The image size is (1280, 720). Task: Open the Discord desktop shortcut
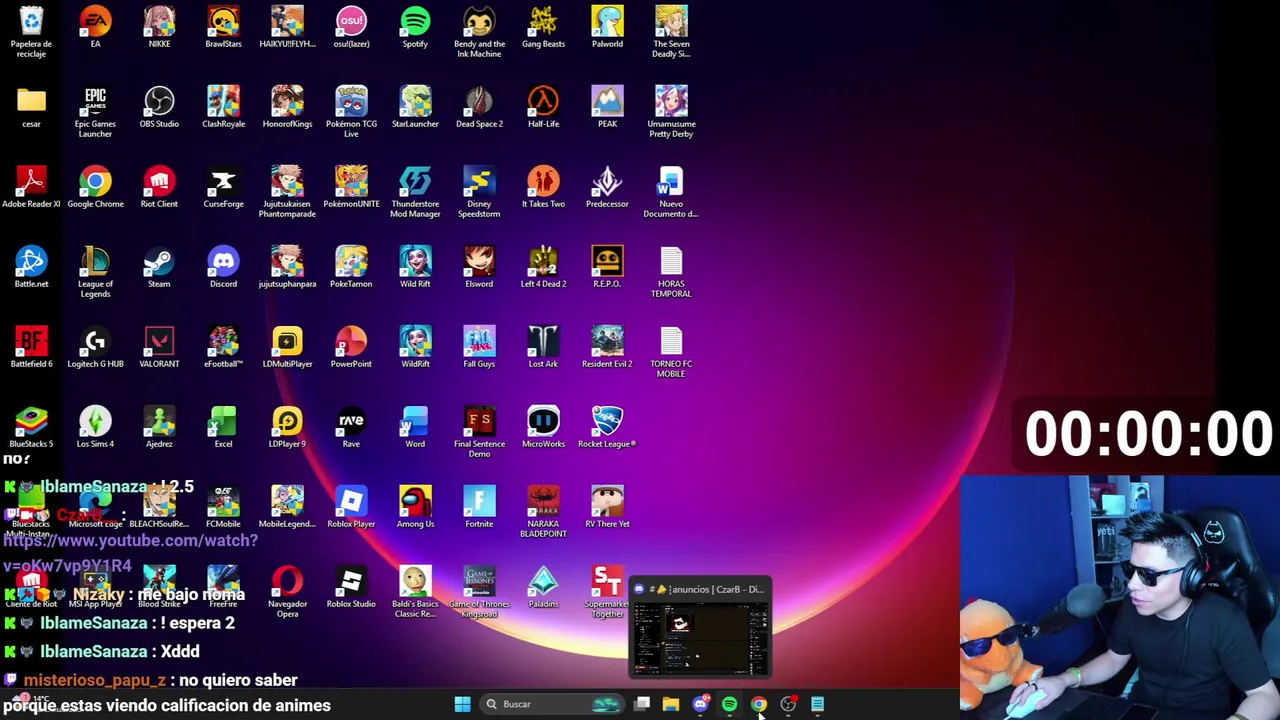tap(223, 267)
